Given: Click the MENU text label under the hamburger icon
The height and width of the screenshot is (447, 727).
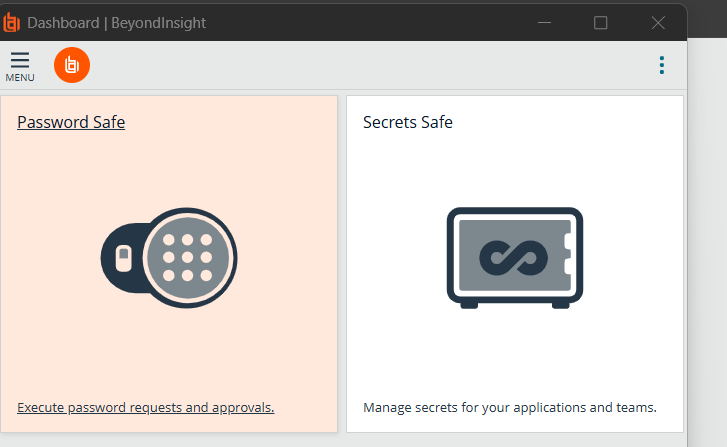Looking at the screenshot, I should pyautogui.click(x=20, y=77).
